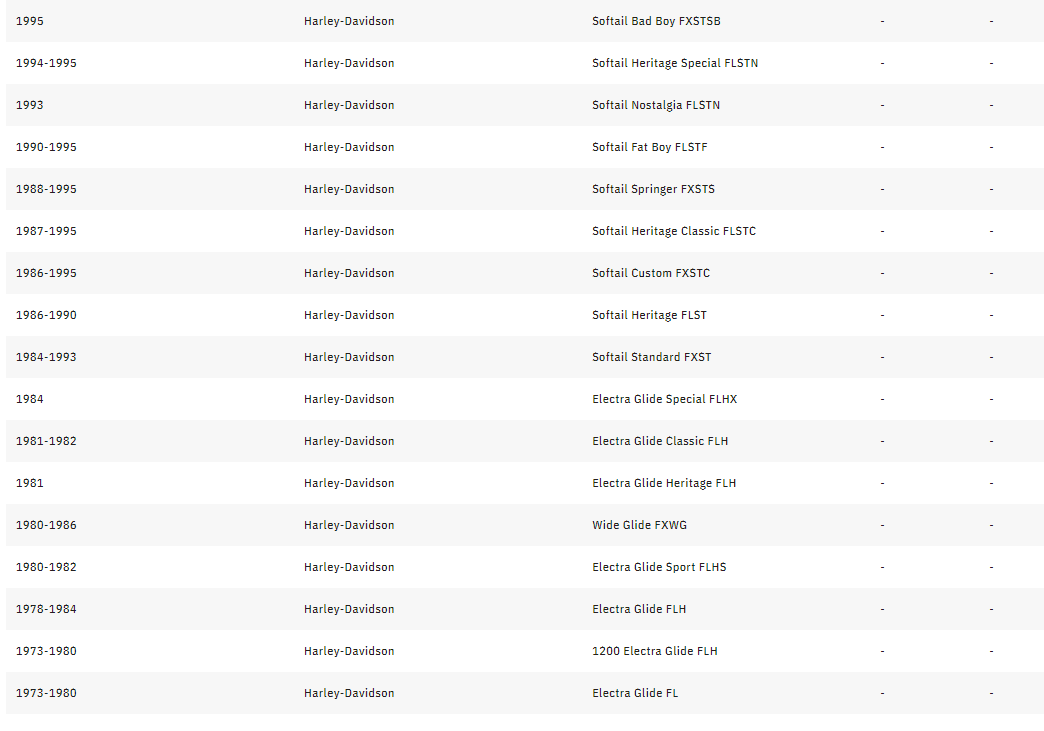Select 'Softail Custom FXSTC' model text
Screen dimensions: 1044x731
651,273
